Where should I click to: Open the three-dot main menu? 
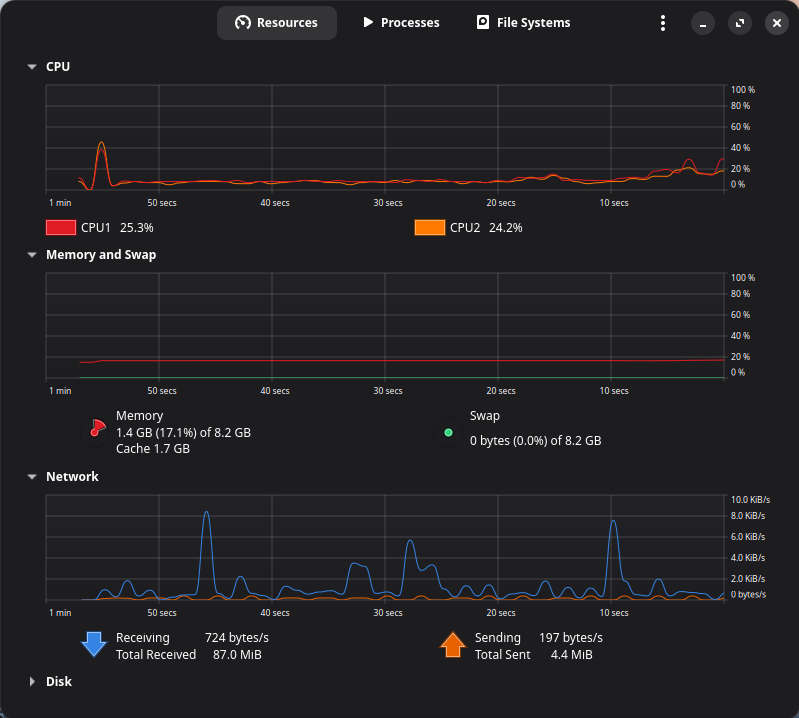pos(662,23)
